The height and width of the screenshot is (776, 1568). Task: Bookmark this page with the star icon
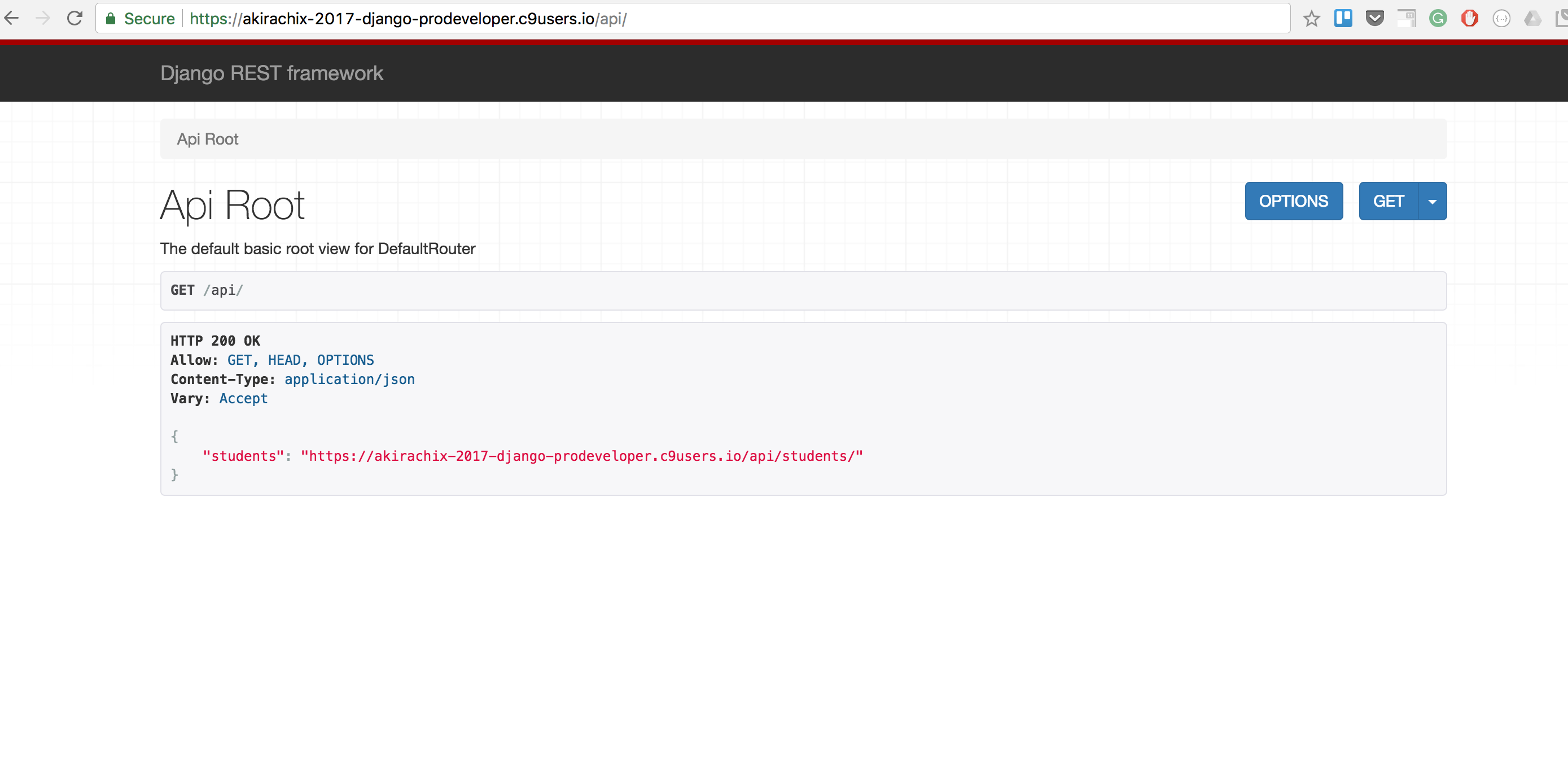click(1311, 19)
